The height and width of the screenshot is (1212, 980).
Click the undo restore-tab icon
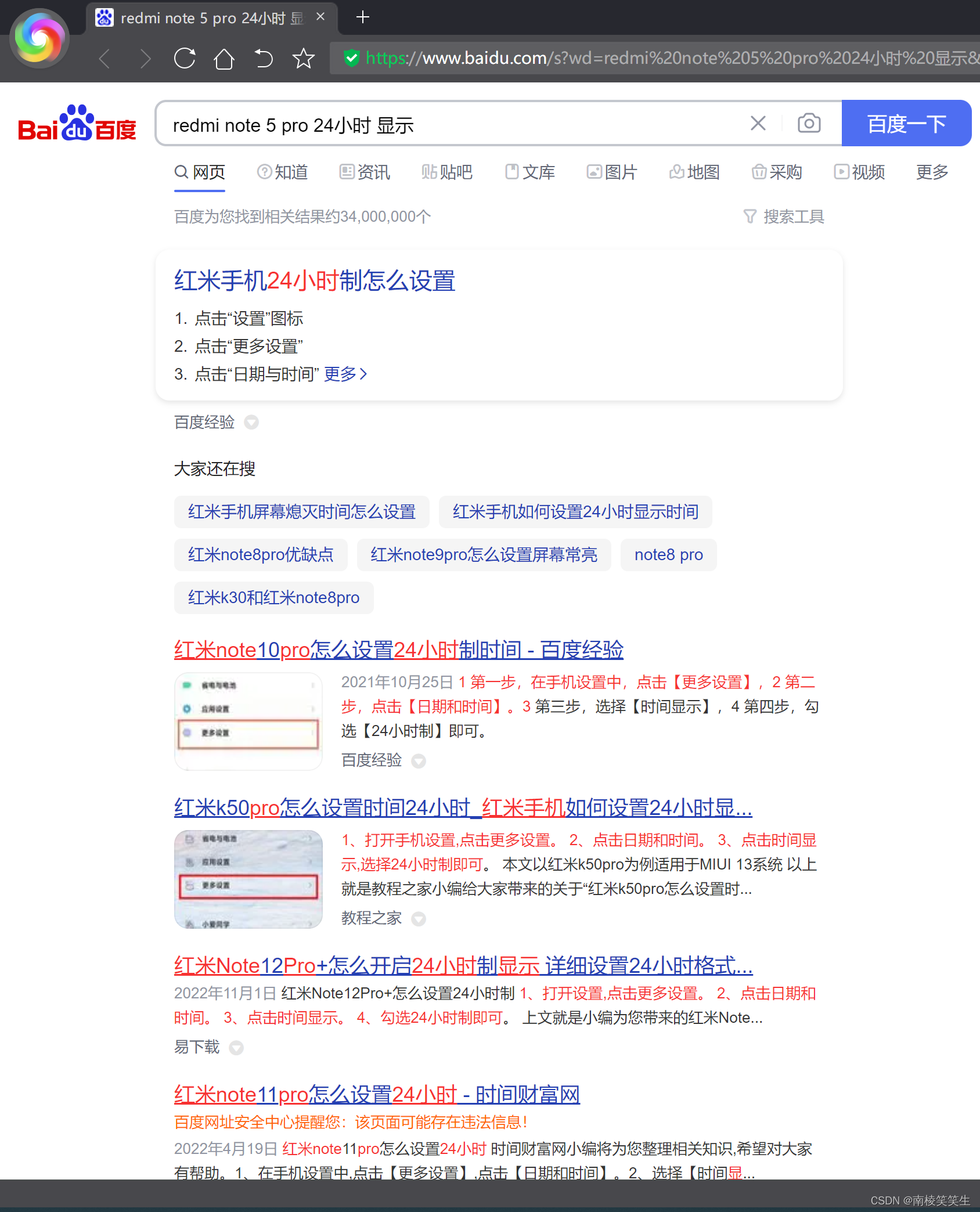click(264, 59)
